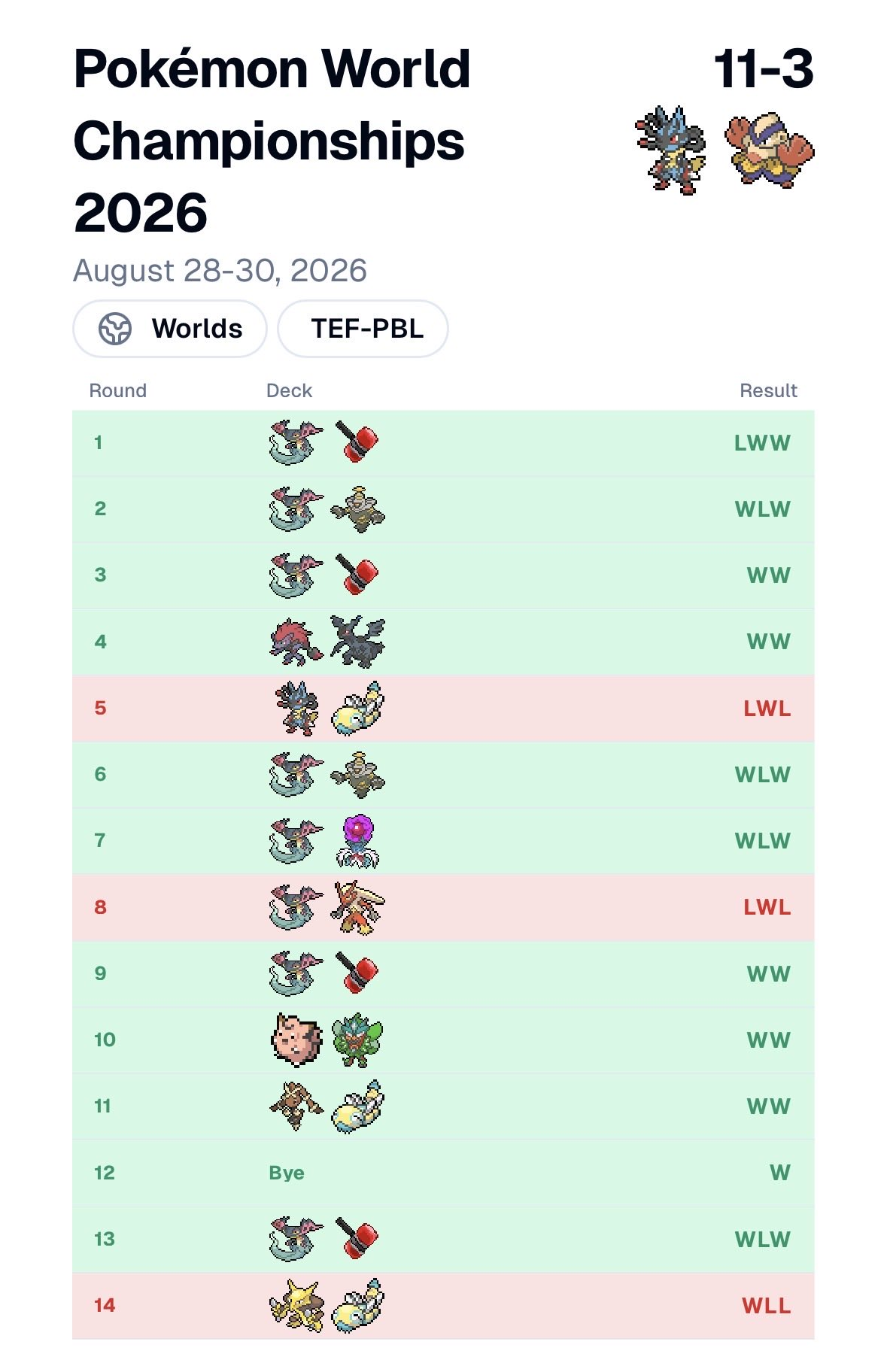This screenshot has width=887, height=1372.
Task: Click the LWL result in round 5
Action: click(767, 709)
